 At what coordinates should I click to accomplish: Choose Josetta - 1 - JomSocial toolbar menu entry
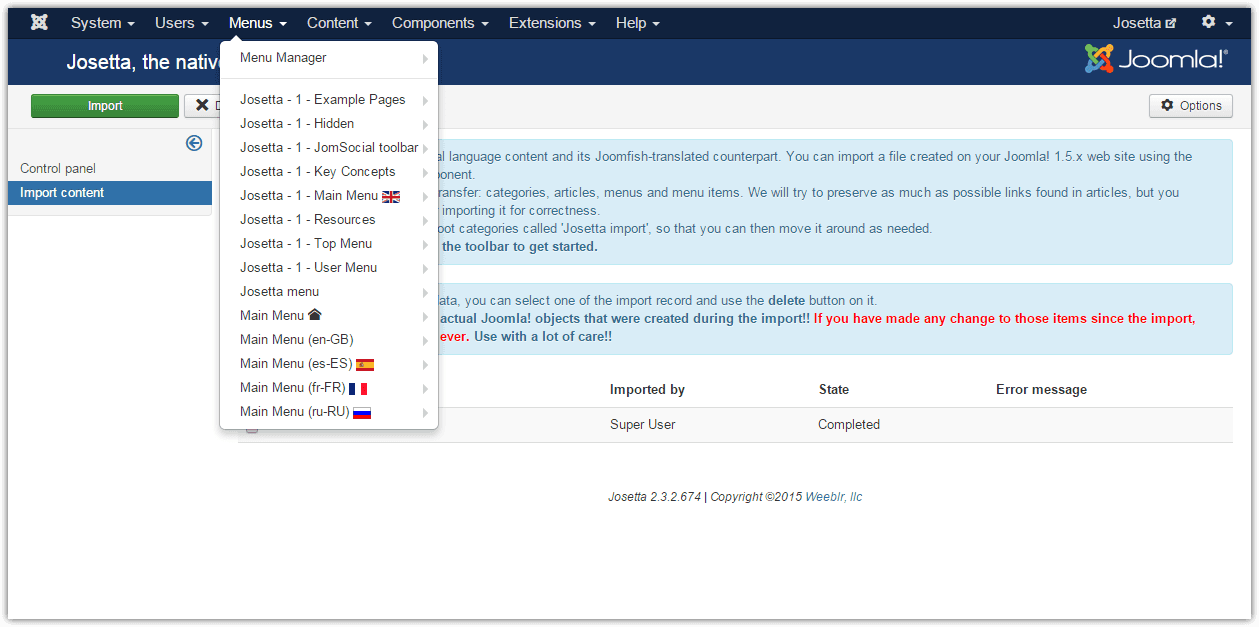point(329,148)
